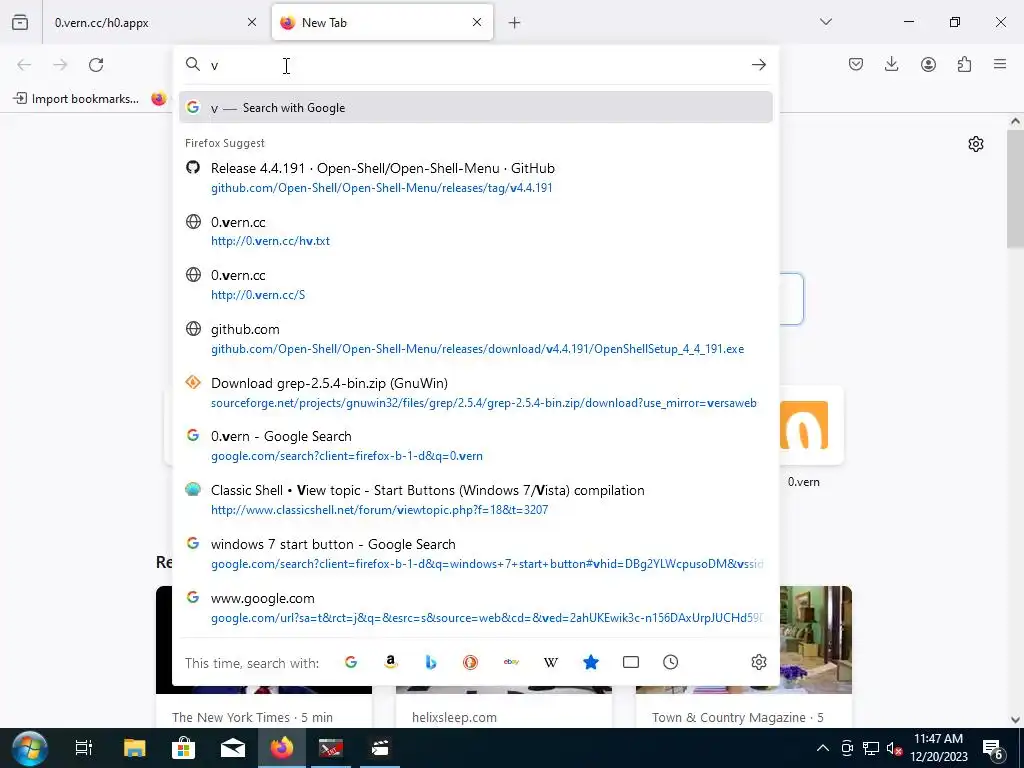Open the Downloads panel
The image size is (1024, 768).
point(891,65)
